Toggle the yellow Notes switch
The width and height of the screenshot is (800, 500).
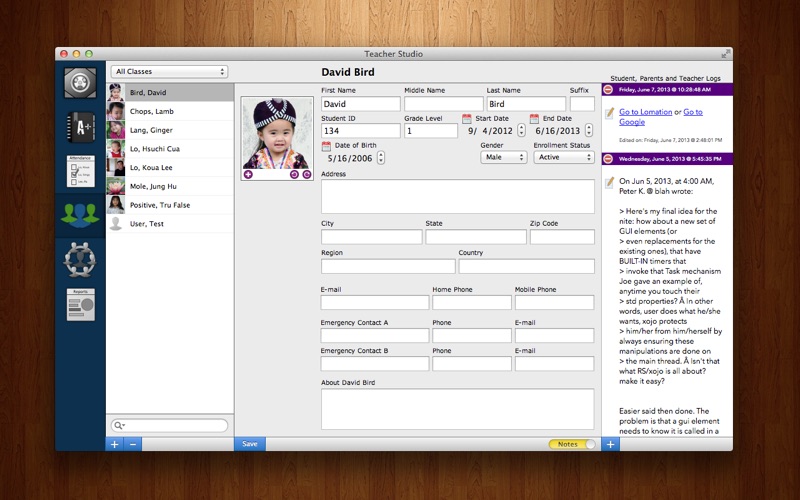click(x=573, y=444)
